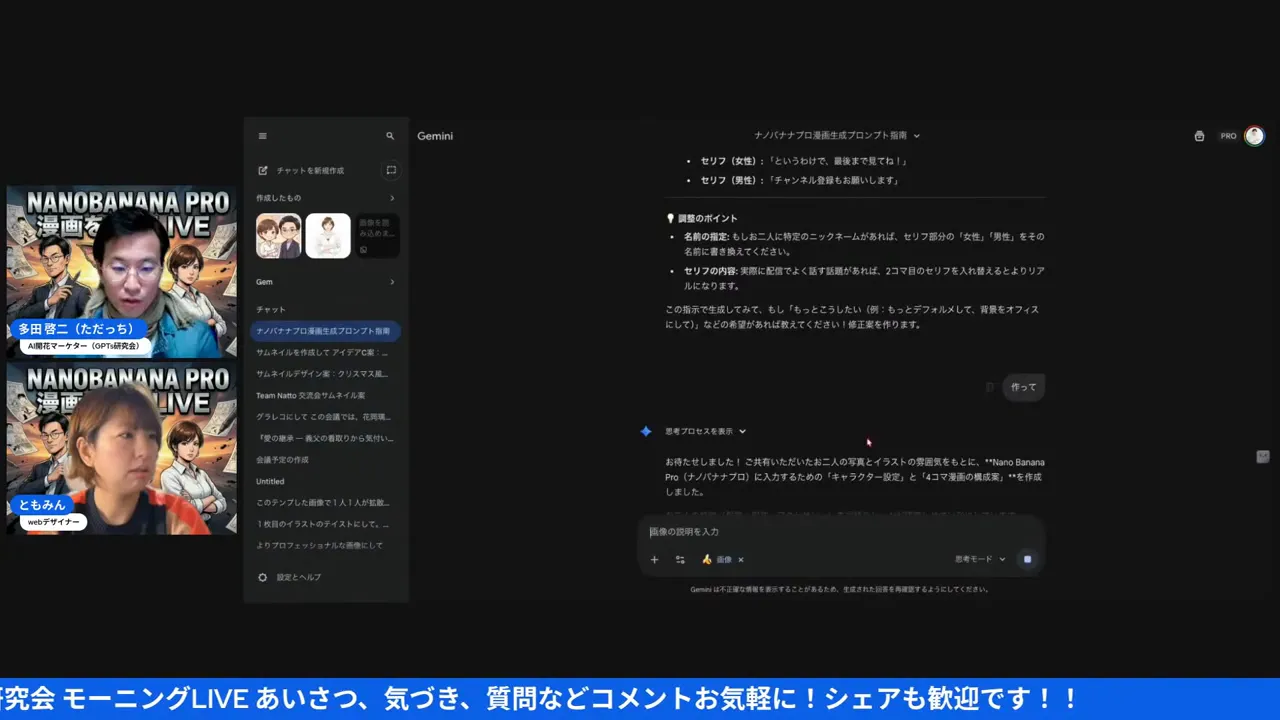The width and height of the screenshot is (1280, 720).
Task: Stop generation with the stop button
Action: pyautogui.click(x=1027, y=559)
